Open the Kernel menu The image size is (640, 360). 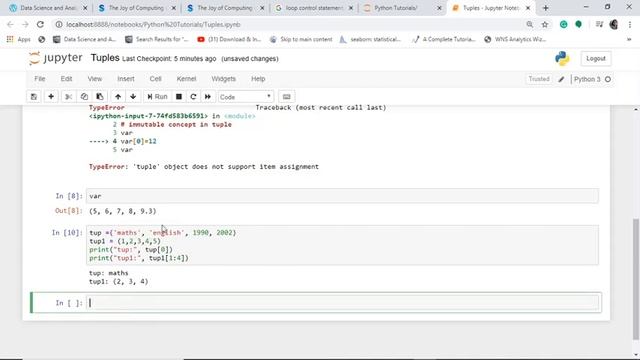point(186,79)
